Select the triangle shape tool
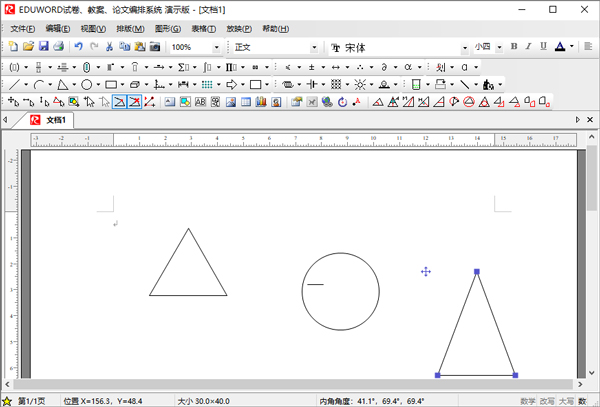This screenshot has height=407, width=600. [63, 85]
